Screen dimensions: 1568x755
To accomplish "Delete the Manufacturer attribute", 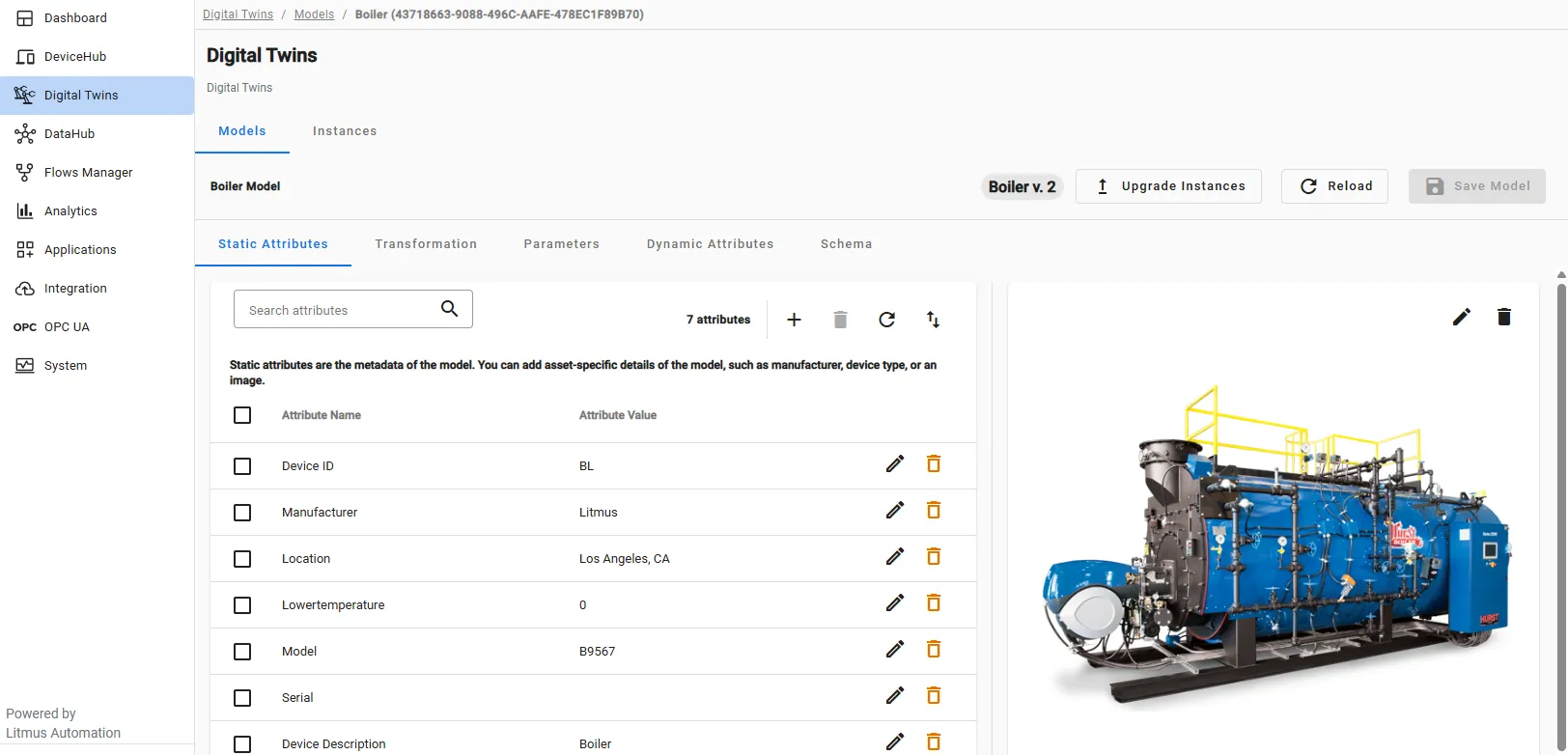I will coord(934,511).
